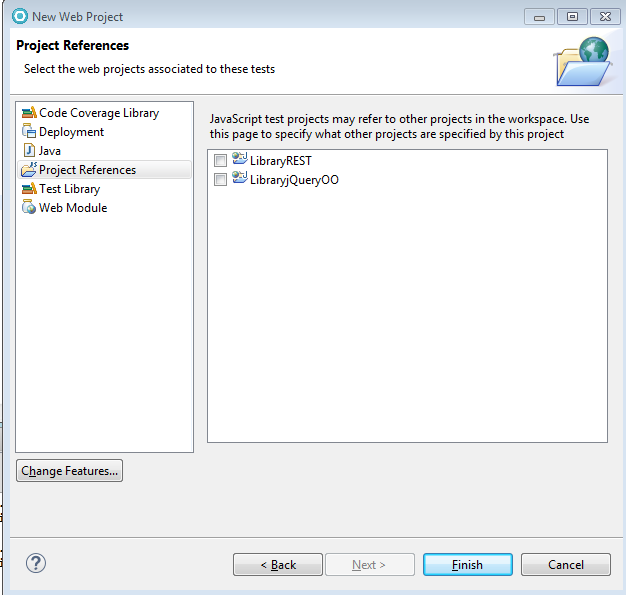Click the greyed-out Next button
The height and width of the screenshot is (595, 626).
click(x=370, y=565)
